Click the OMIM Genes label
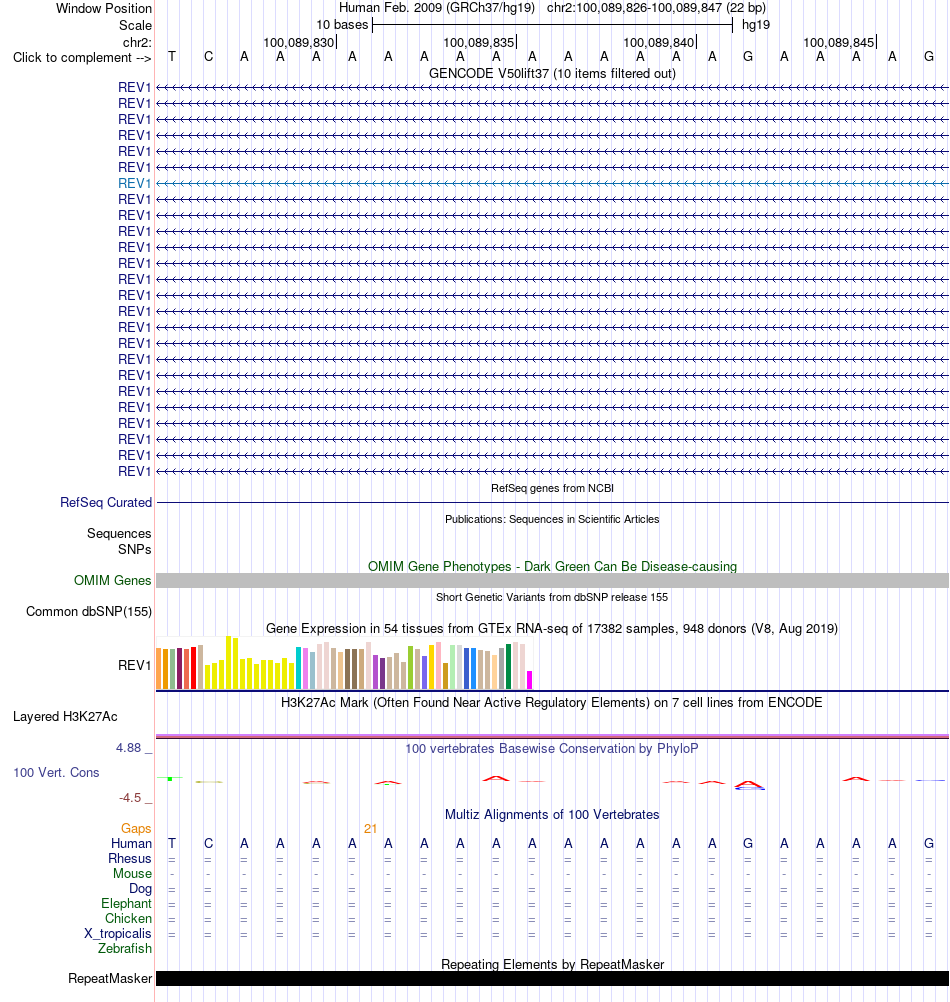950x1002 pixels. tap(112, 580)
